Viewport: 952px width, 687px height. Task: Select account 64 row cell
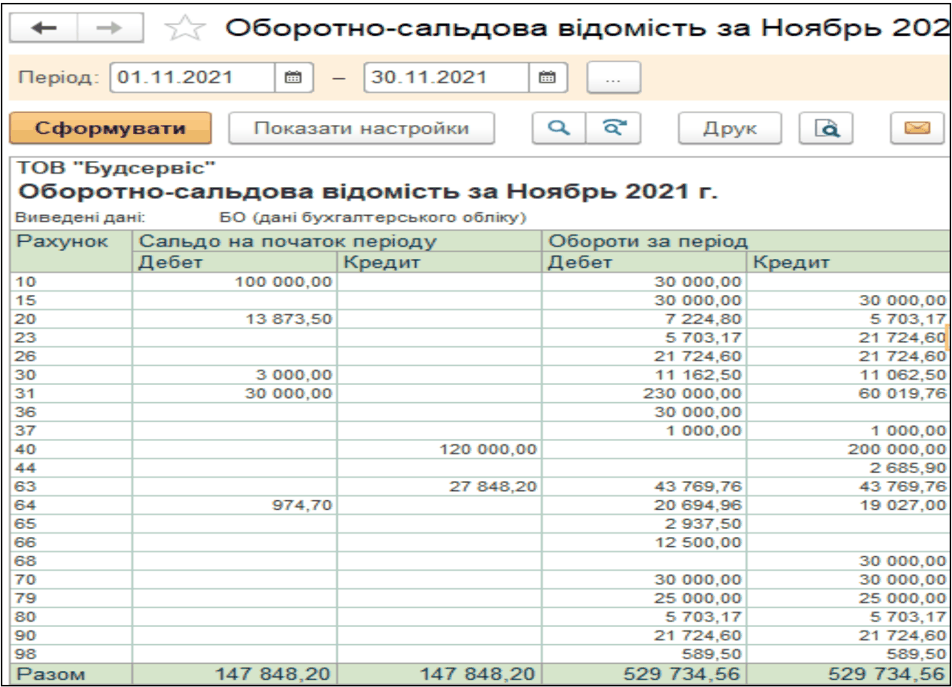coord(71,505)
